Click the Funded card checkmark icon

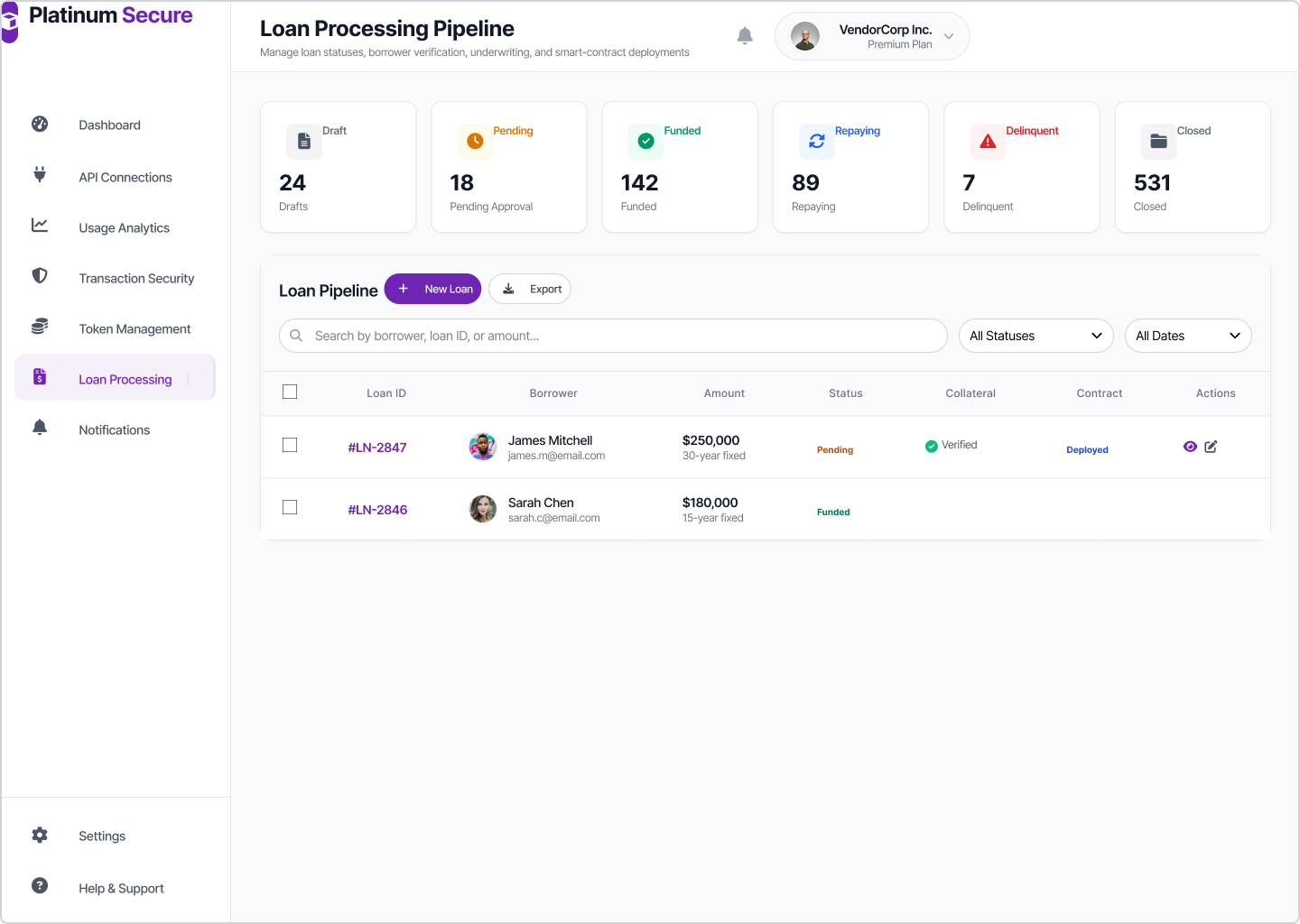tap(646, 142)
